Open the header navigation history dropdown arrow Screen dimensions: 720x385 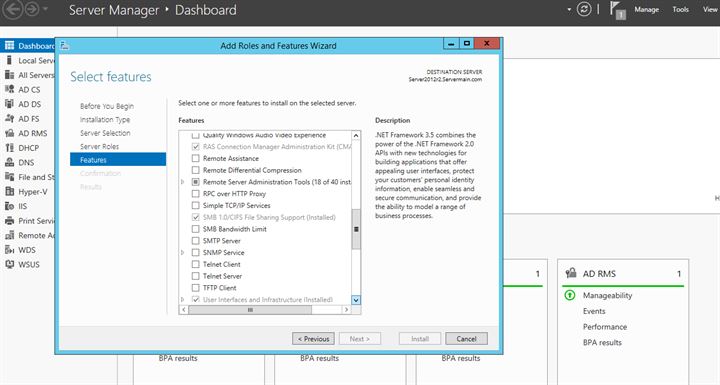pos(45,10)
